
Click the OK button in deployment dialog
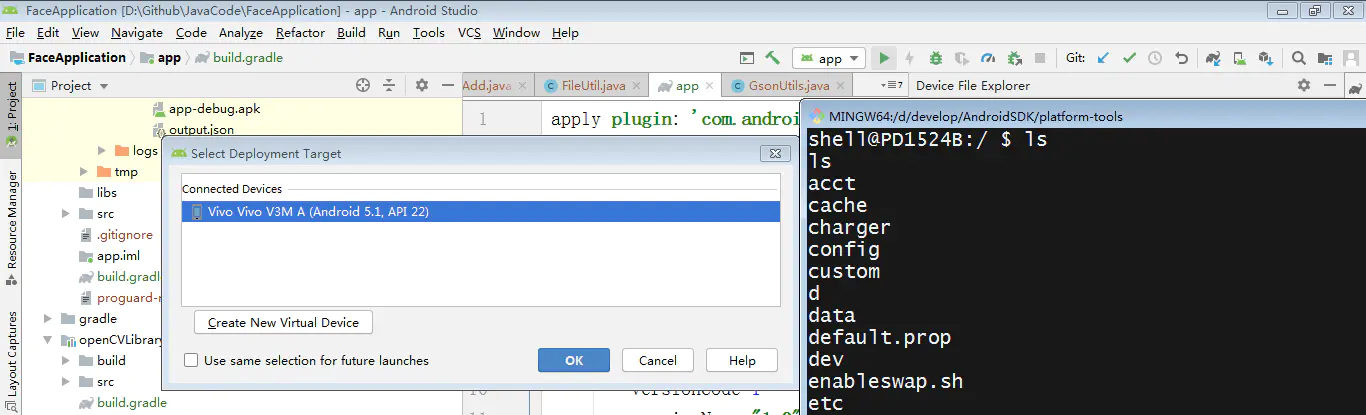574,361
